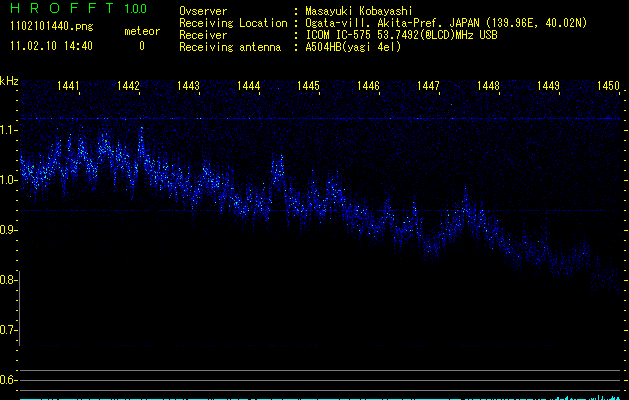
Task: Click the 11.02.10 14:40 timestamp
Action: (51, 46)
